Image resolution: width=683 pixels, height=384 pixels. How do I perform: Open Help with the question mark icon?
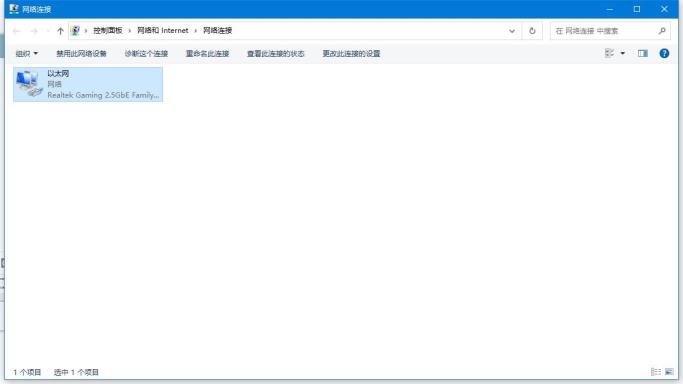[x=664, y=53]
